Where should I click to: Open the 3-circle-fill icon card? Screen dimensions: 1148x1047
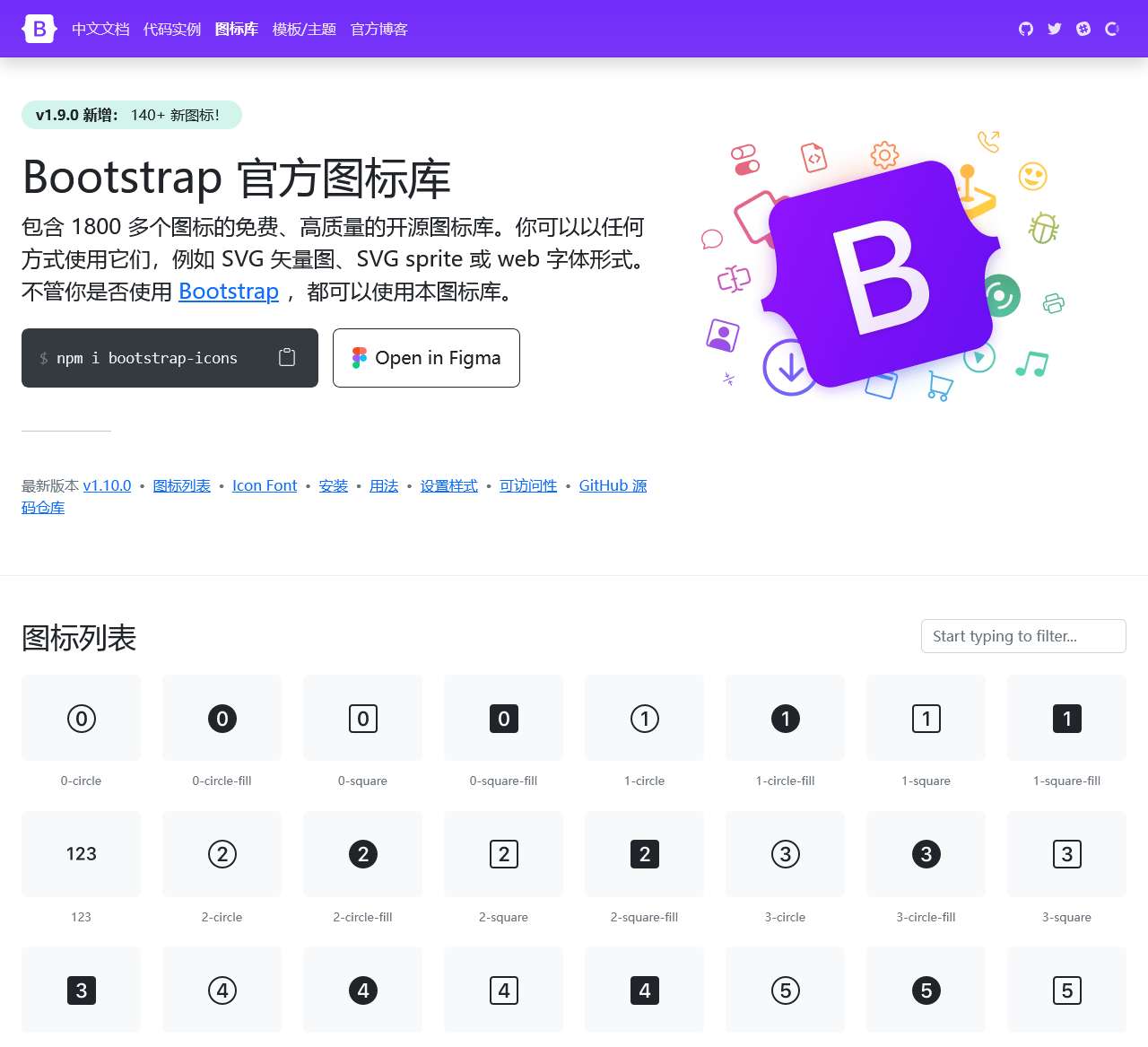[926, 869]
